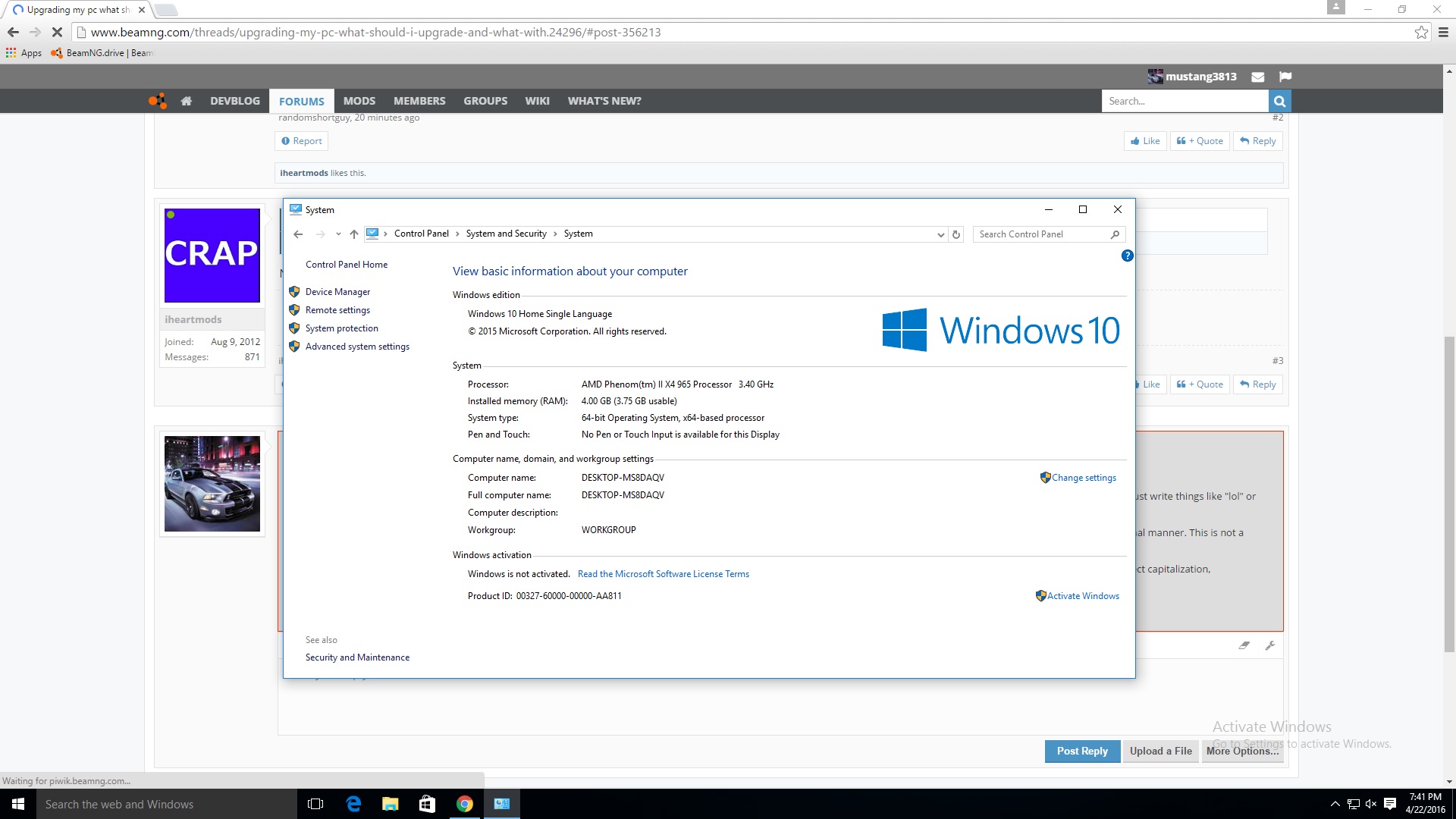Open System protection link

pyautogui.click(x=342, y=328)
